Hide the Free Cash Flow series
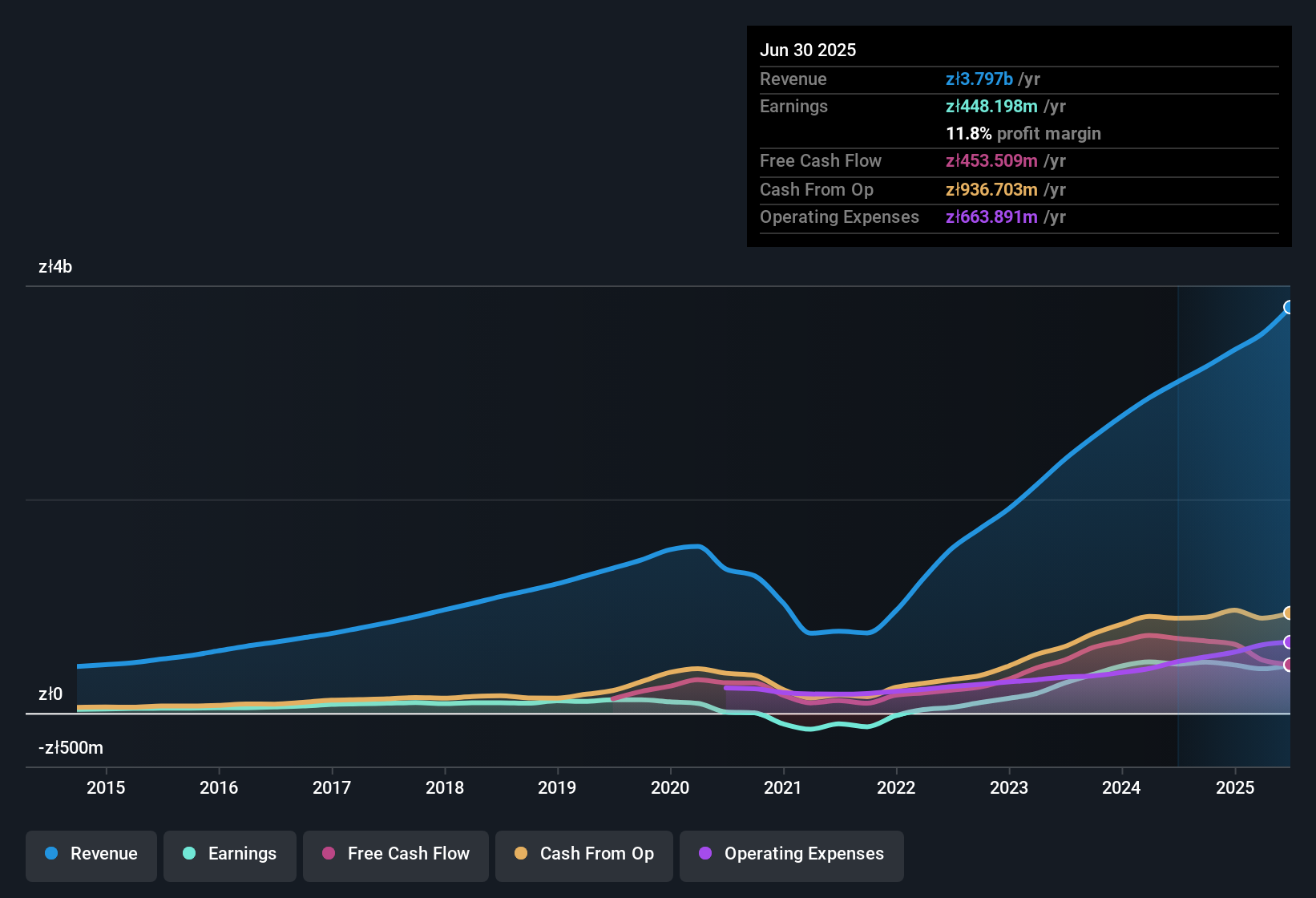Viewport: 1316px width, 898px height. (395, 854)
